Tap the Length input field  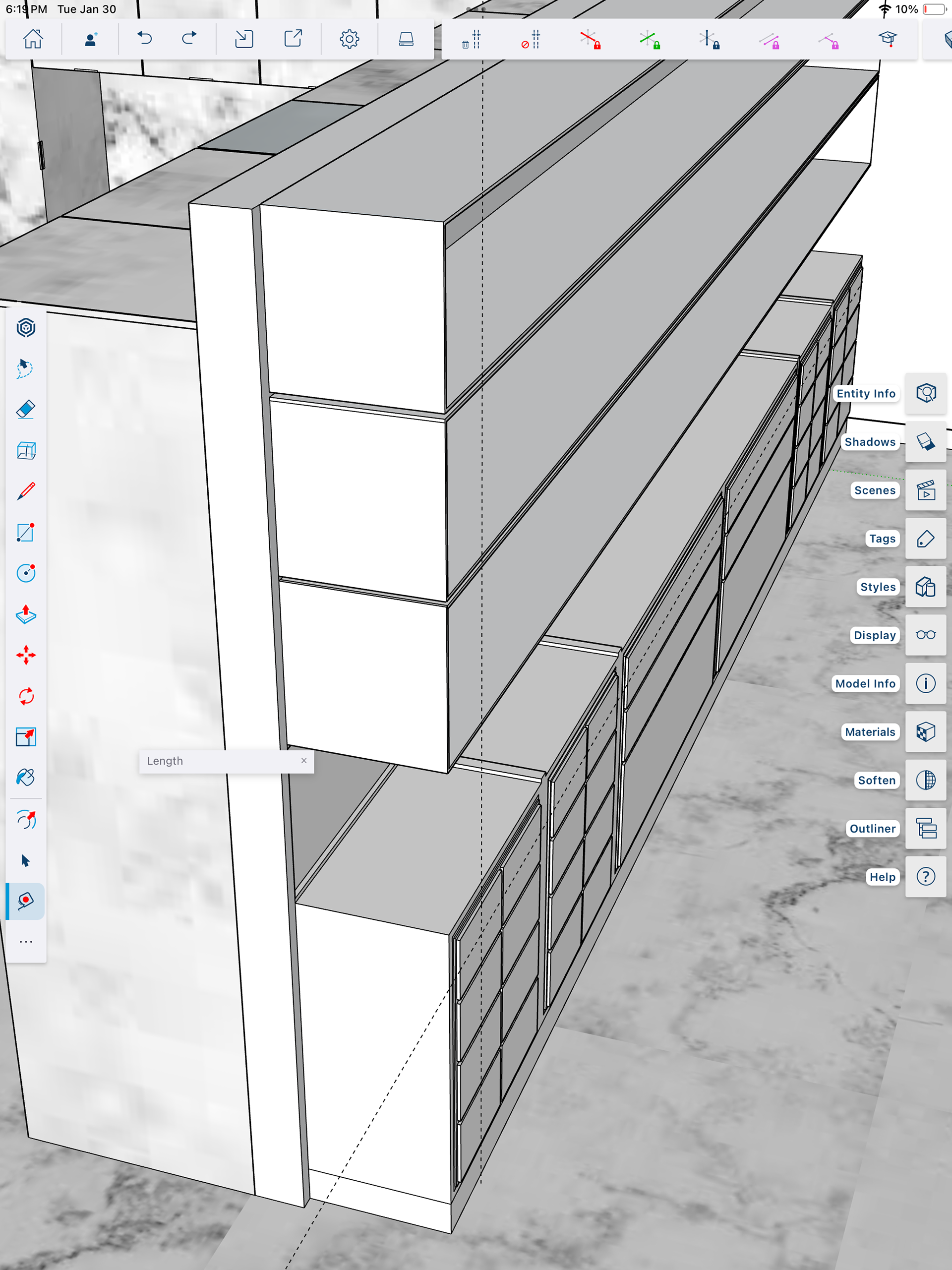coord(218,761)
